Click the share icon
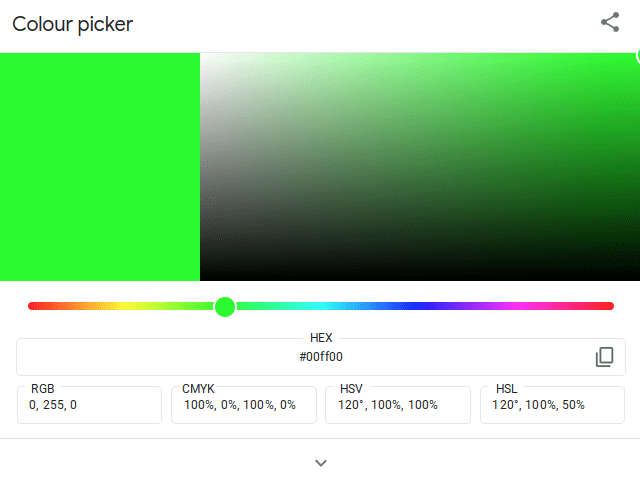Screen dimensions: 640x482 tap(610, 22)
